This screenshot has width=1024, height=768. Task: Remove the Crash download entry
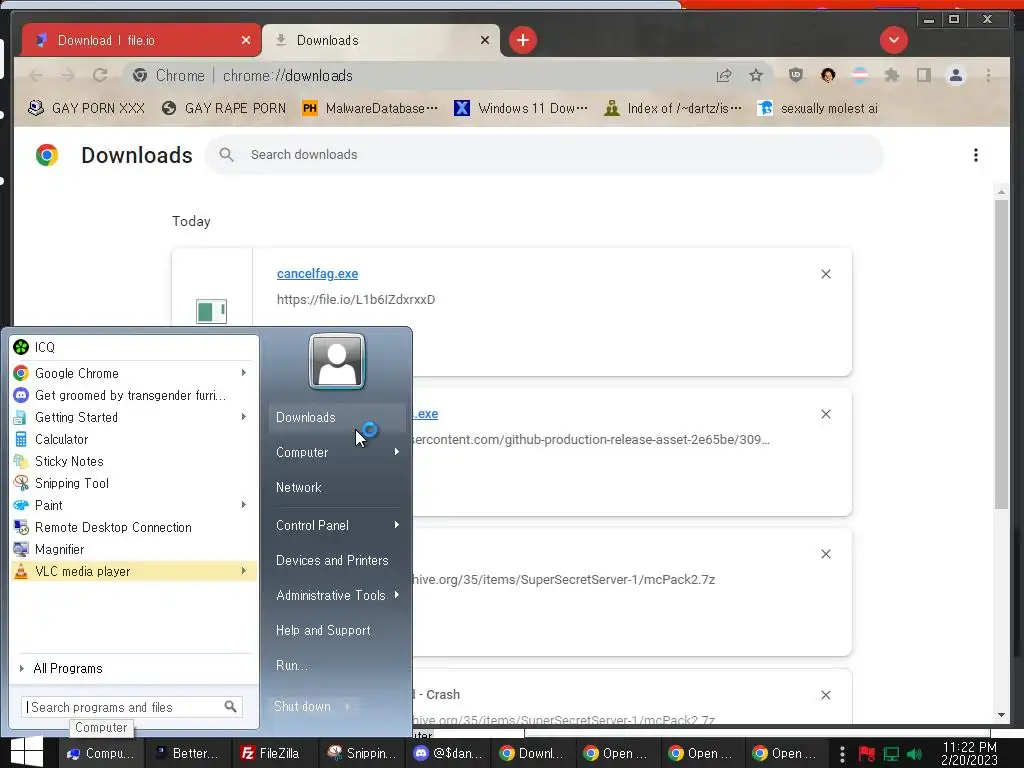point(825,695)
